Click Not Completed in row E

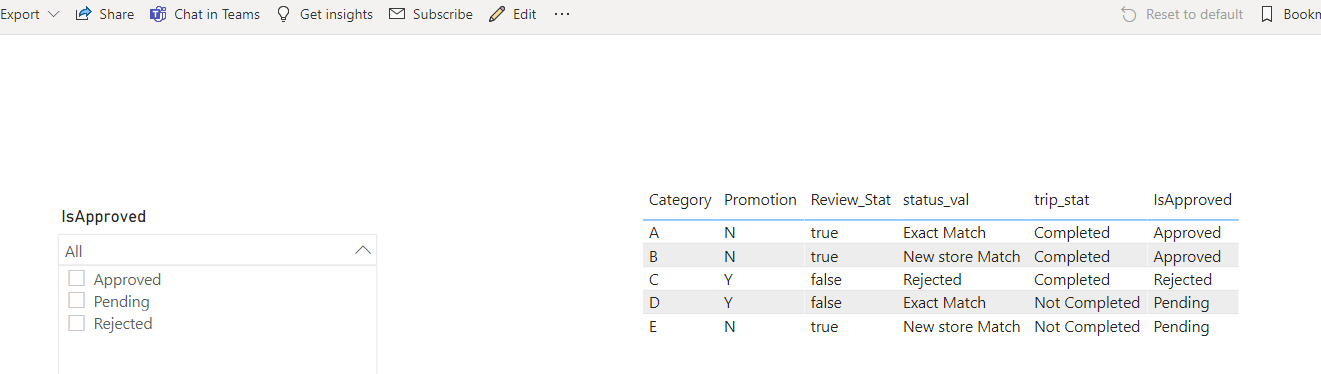coord(1087,326)
